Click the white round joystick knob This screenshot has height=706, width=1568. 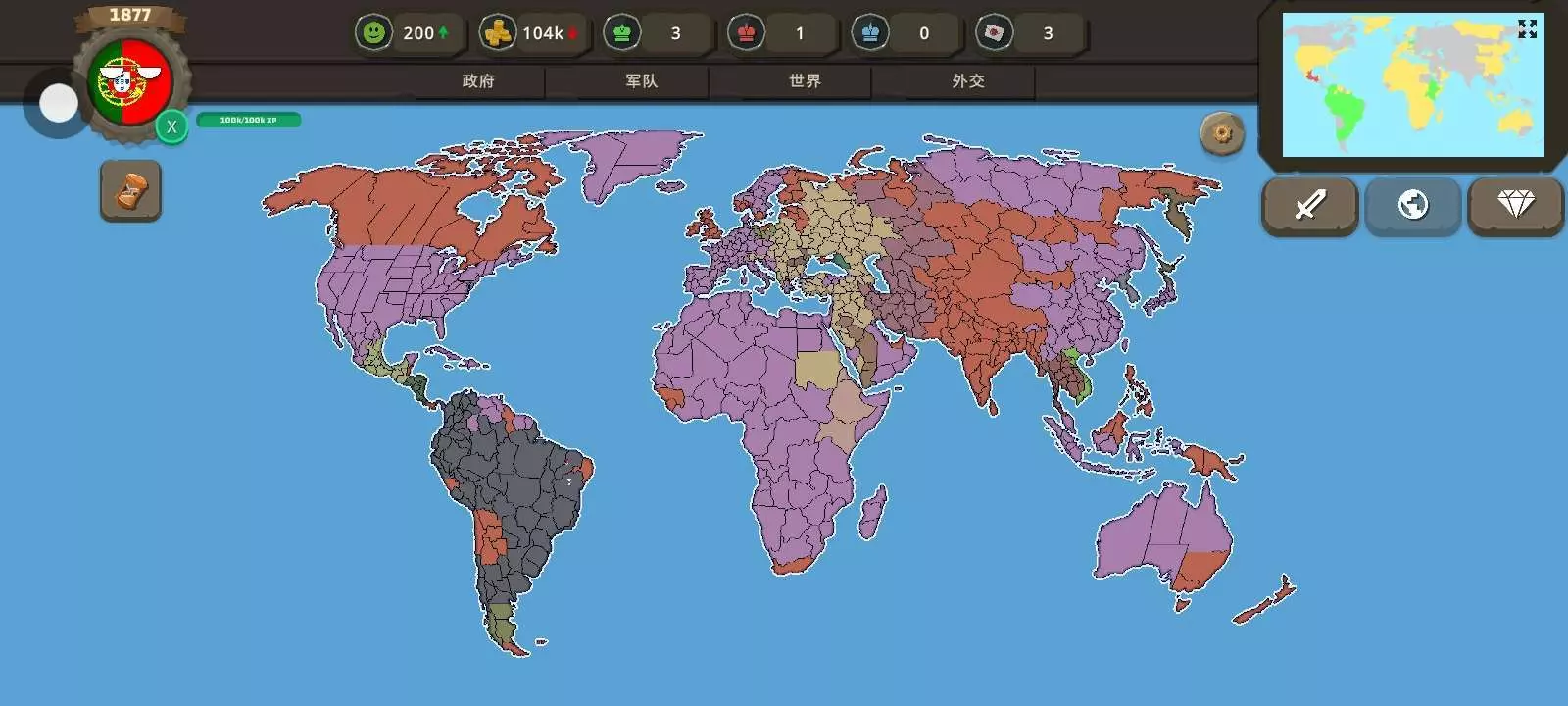coord(59,103)
